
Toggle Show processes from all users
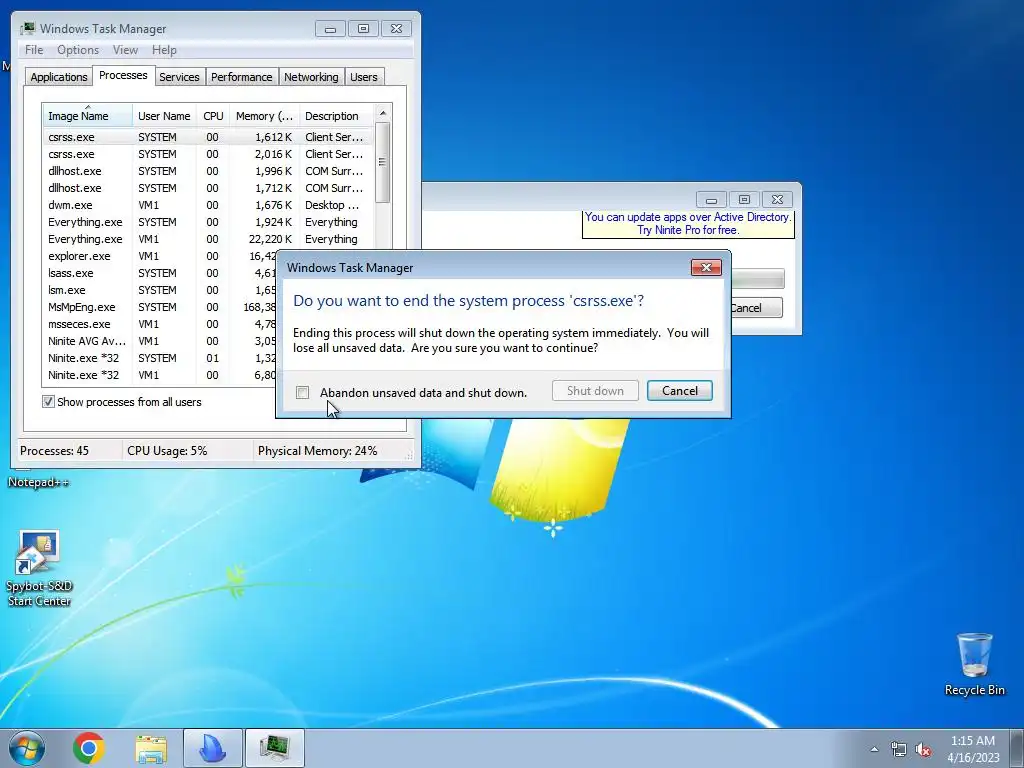point(48,402)
